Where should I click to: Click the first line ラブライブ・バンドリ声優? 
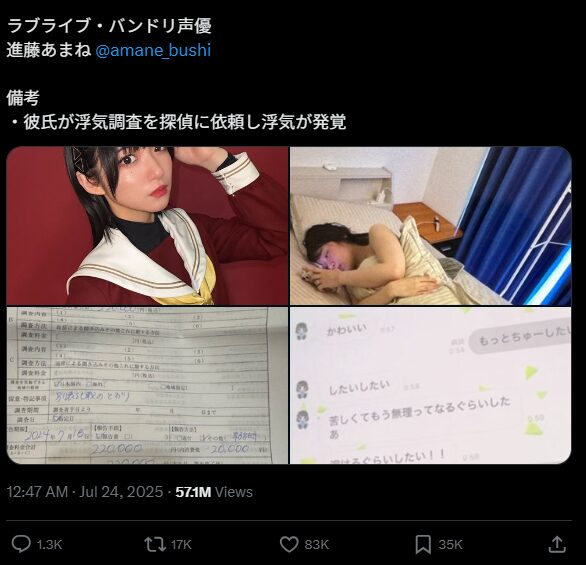pyautogui.click(x=109, y=26)
